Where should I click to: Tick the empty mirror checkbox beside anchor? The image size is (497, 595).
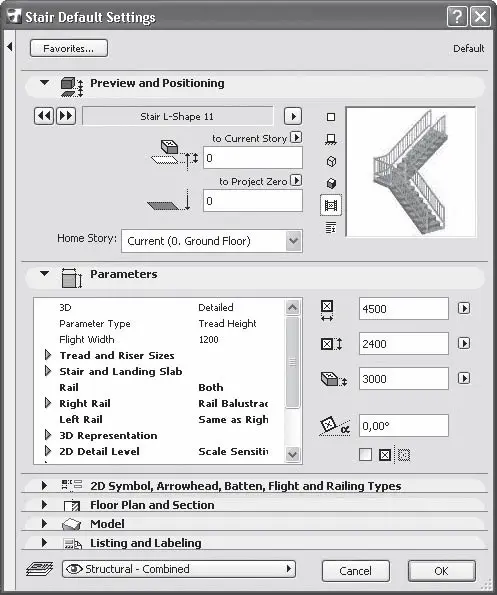click(x=365, y=454)
